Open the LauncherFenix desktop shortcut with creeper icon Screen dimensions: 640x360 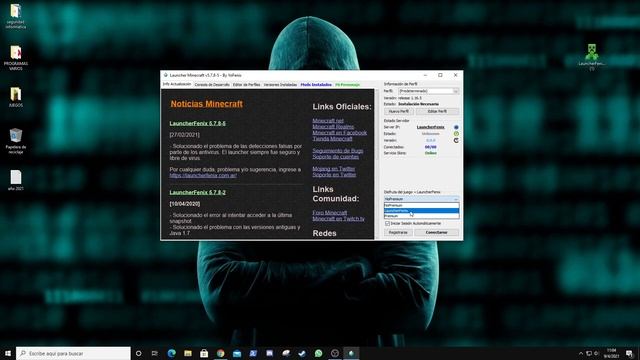[591, 57]
